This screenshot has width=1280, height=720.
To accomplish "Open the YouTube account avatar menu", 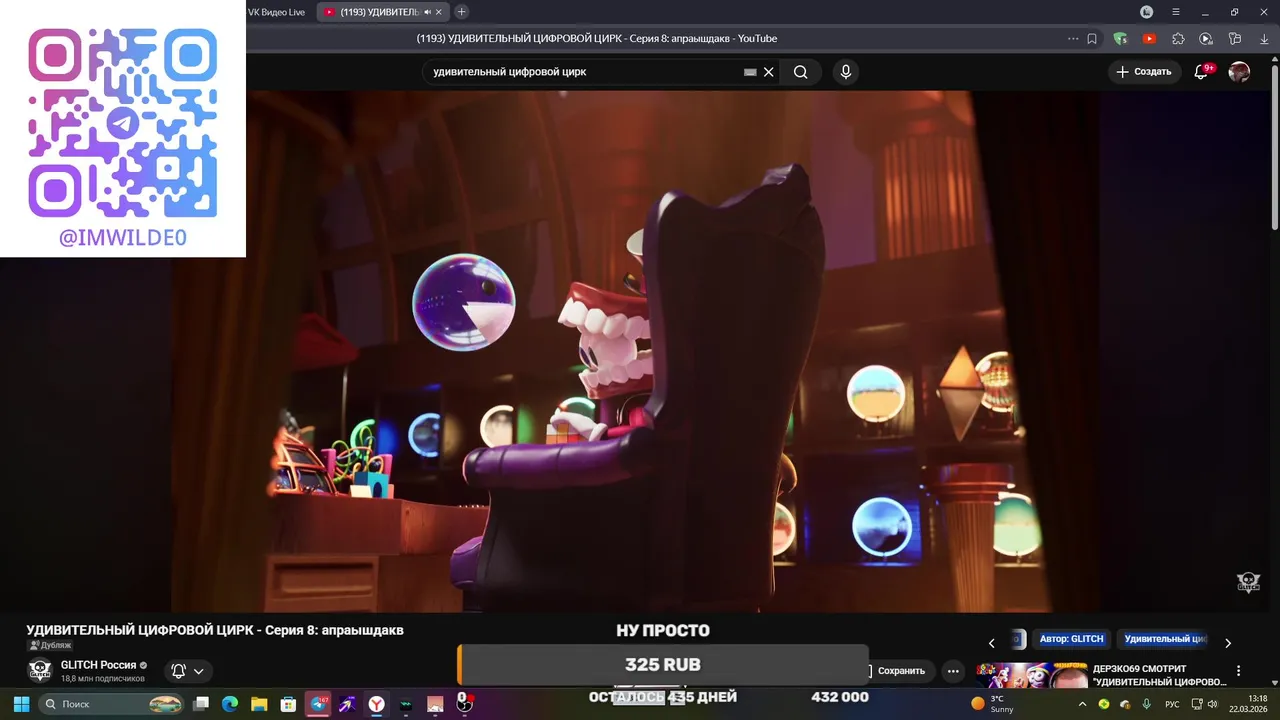I will click(x=1239, y=72).
